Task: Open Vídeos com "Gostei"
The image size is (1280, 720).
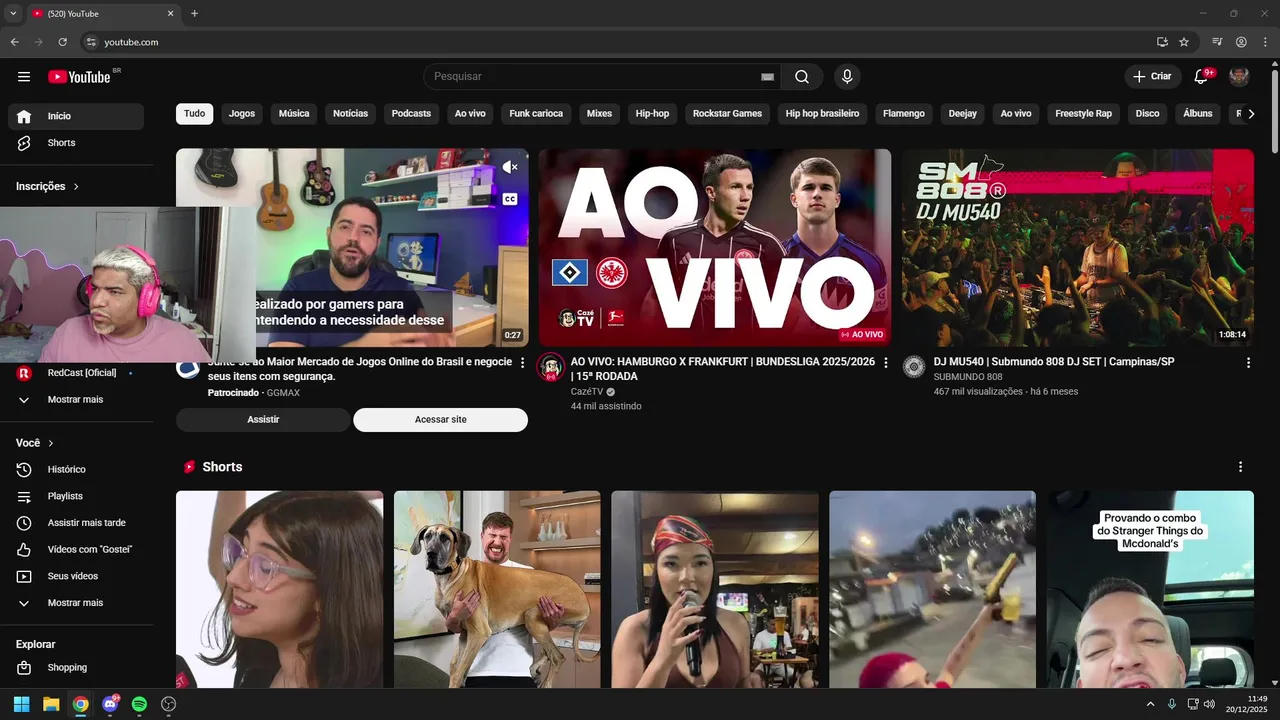Action: [76, 549]
